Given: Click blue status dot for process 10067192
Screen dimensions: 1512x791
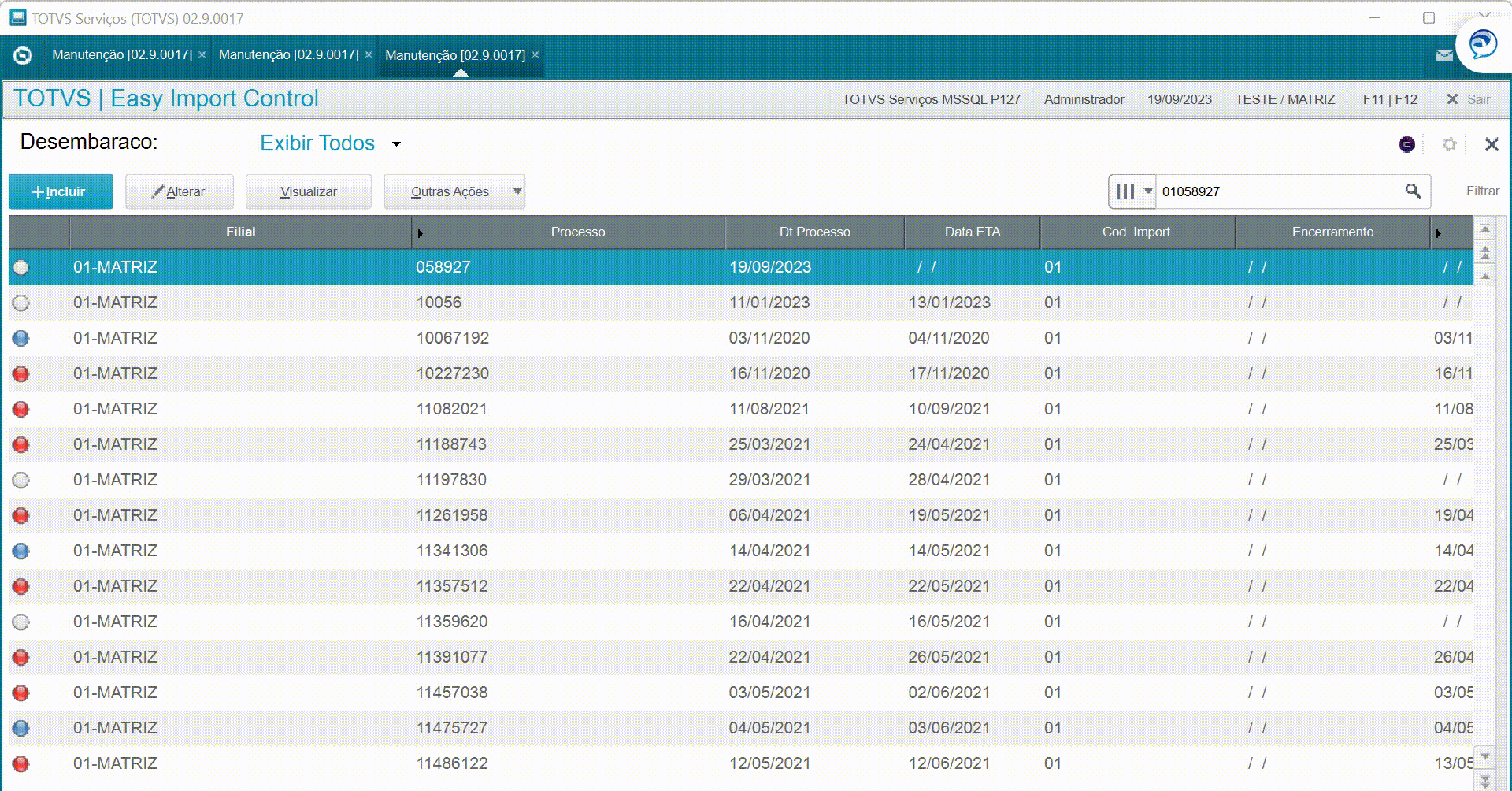Looking at the screenshot, I should tap(21, 338).
